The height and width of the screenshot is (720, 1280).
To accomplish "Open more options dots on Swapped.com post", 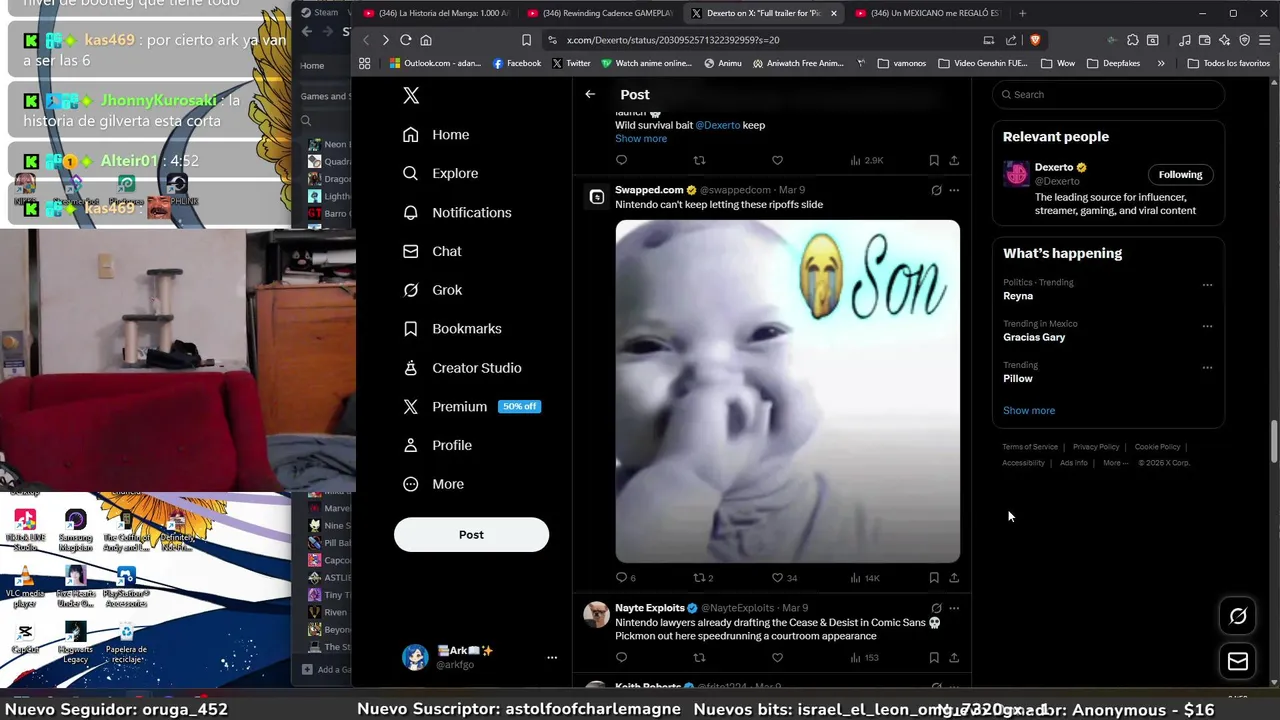I will coord(954,190).
